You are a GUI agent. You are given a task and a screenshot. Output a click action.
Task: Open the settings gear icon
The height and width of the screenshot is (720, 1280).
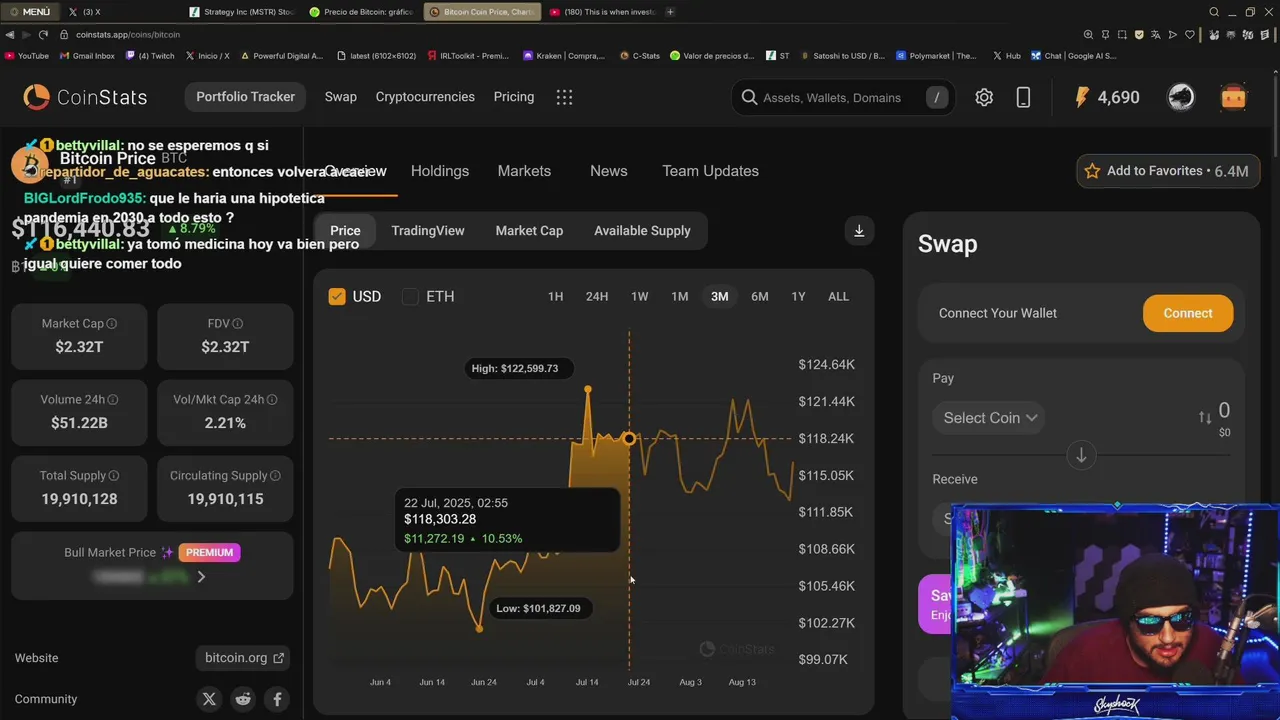tap(984, 97)
